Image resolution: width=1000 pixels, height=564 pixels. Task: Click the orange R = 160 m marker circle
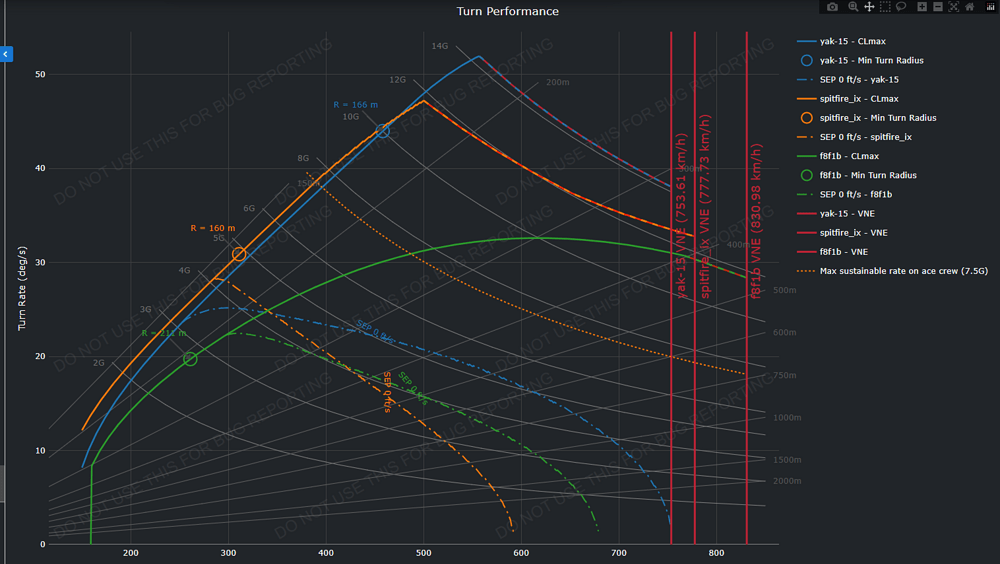click(239, 254)
